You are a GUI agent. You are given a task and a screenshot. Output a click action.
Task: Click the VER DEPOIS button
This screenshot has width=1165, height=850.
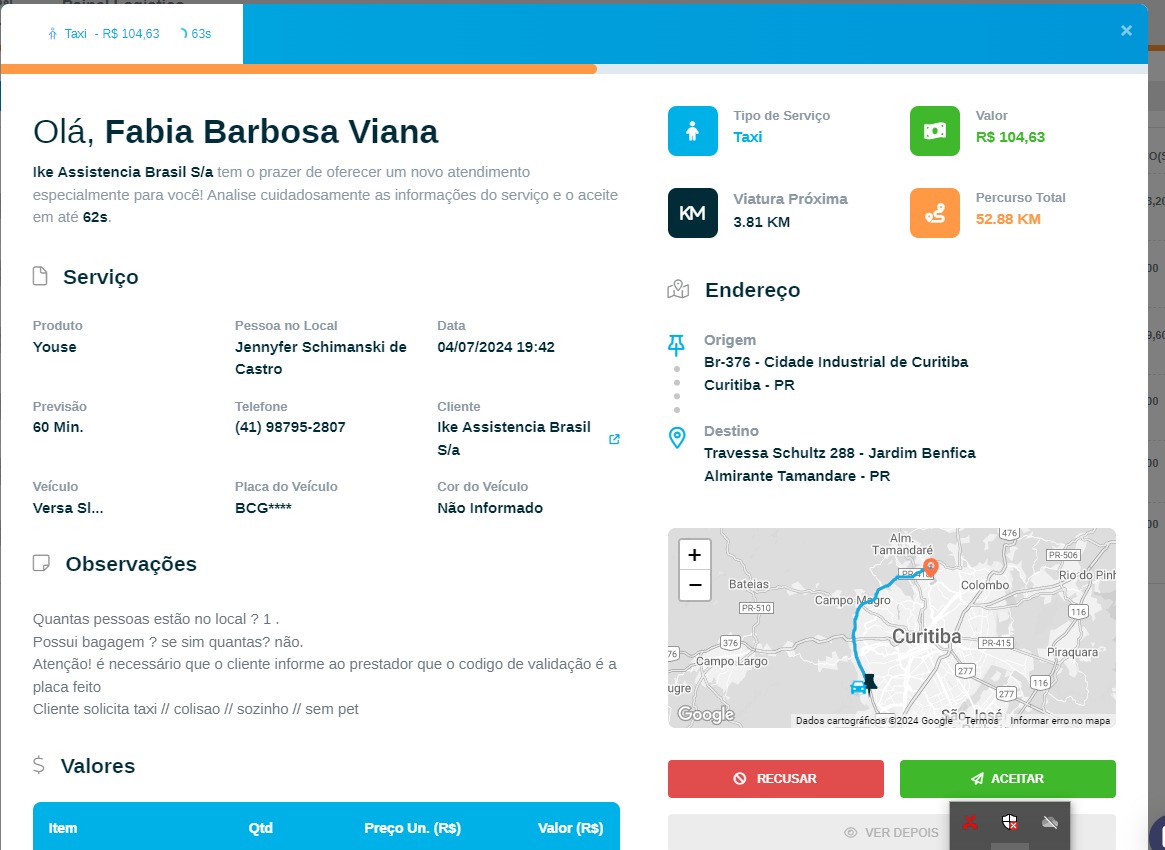[x=892, y=832]
